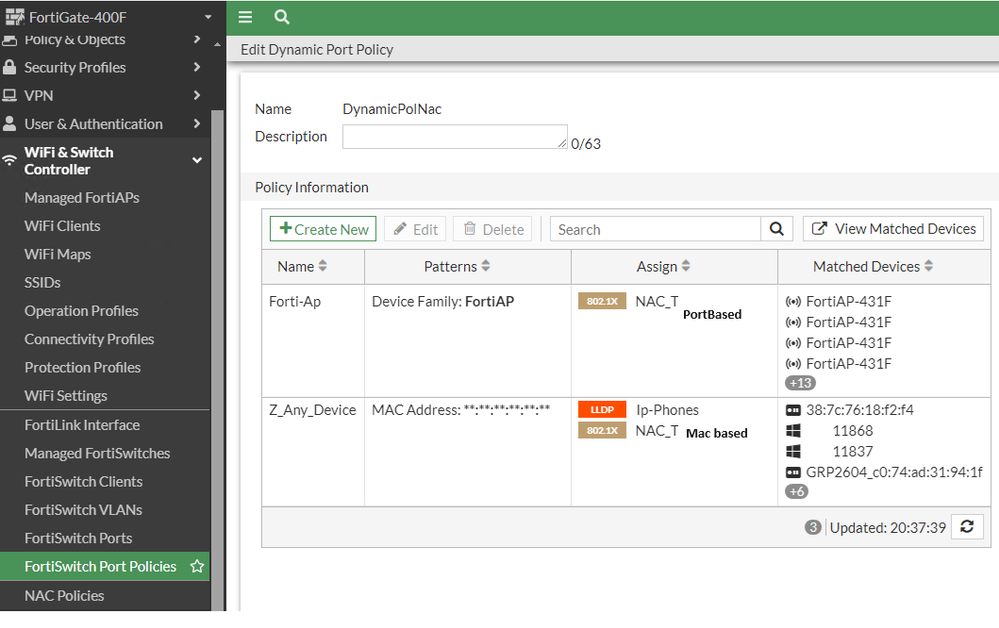Click 802.1X badge in Forti-Ap row
This screenshot has width=999, height=628.
(602, 301)
